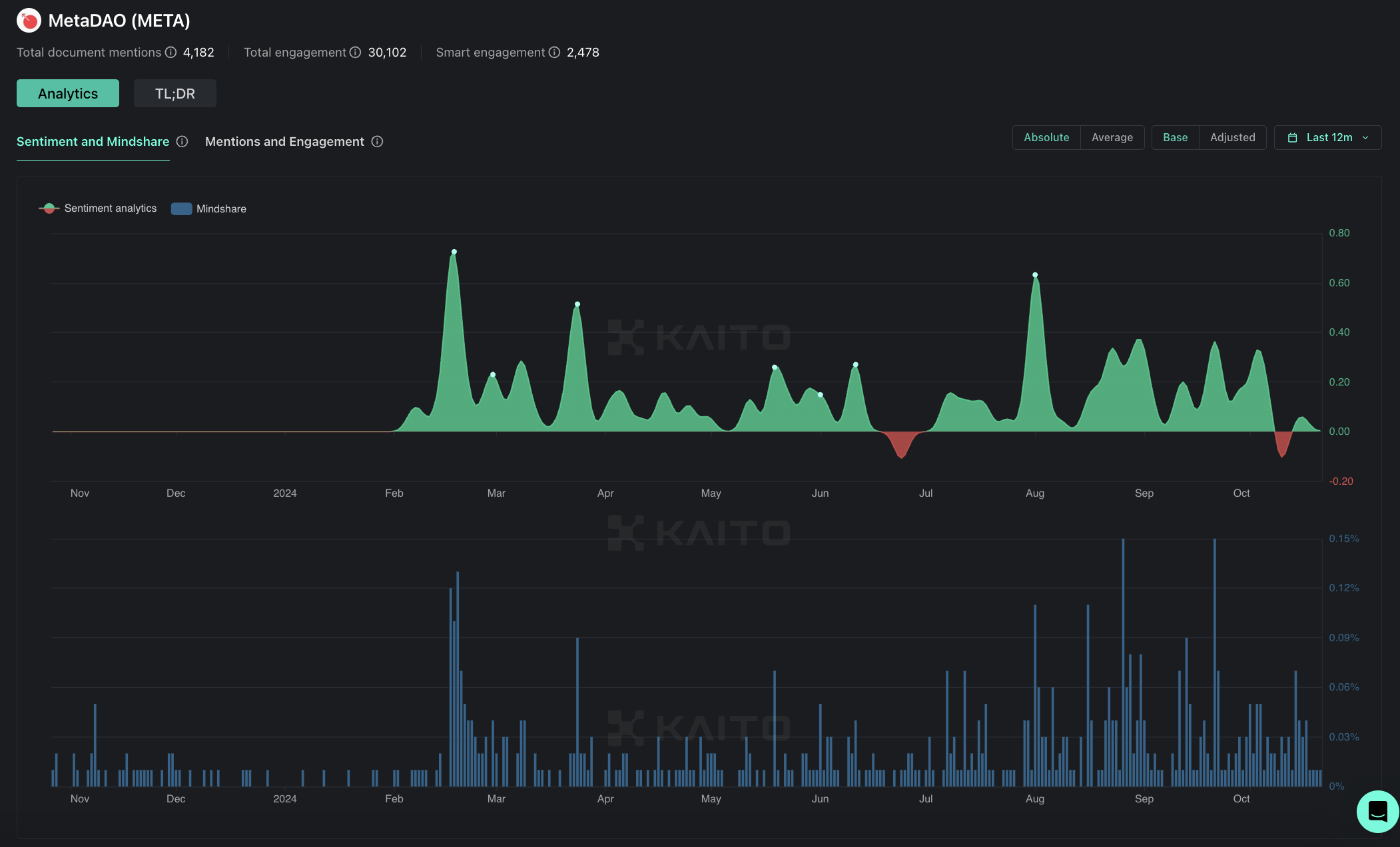Click the Aug label under sentiment chart

click(x=1035, y=493)
